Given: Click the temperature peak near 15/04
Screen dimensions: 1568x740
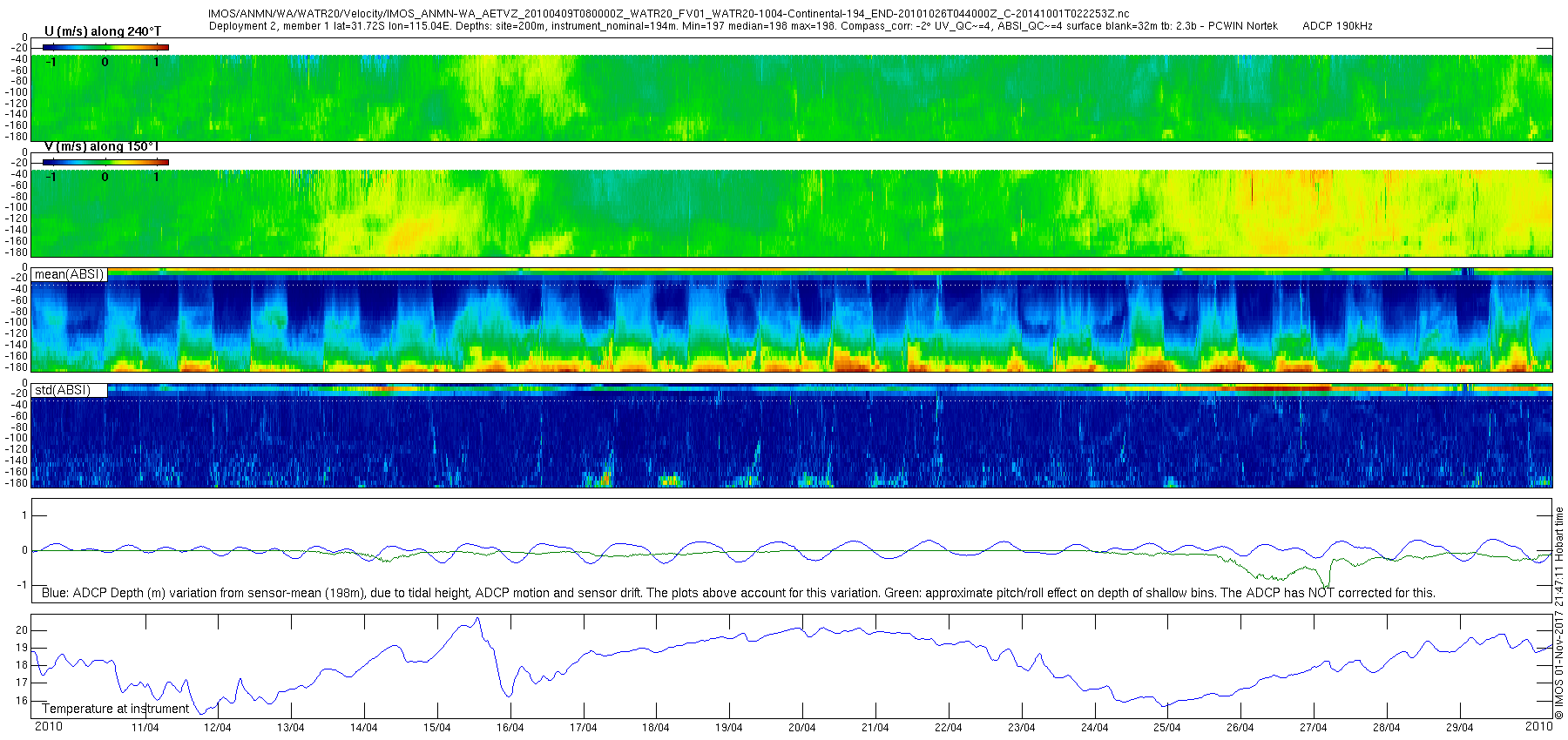Looking at the screenshot, I should pos(477,619).
